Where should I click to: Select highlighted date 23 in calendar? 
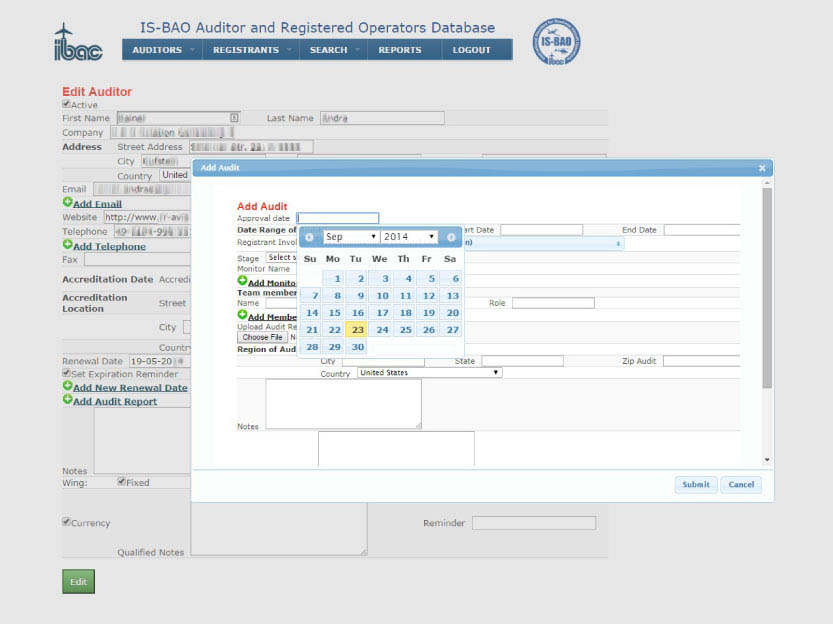pyautogui.click(x=356, y=330)
